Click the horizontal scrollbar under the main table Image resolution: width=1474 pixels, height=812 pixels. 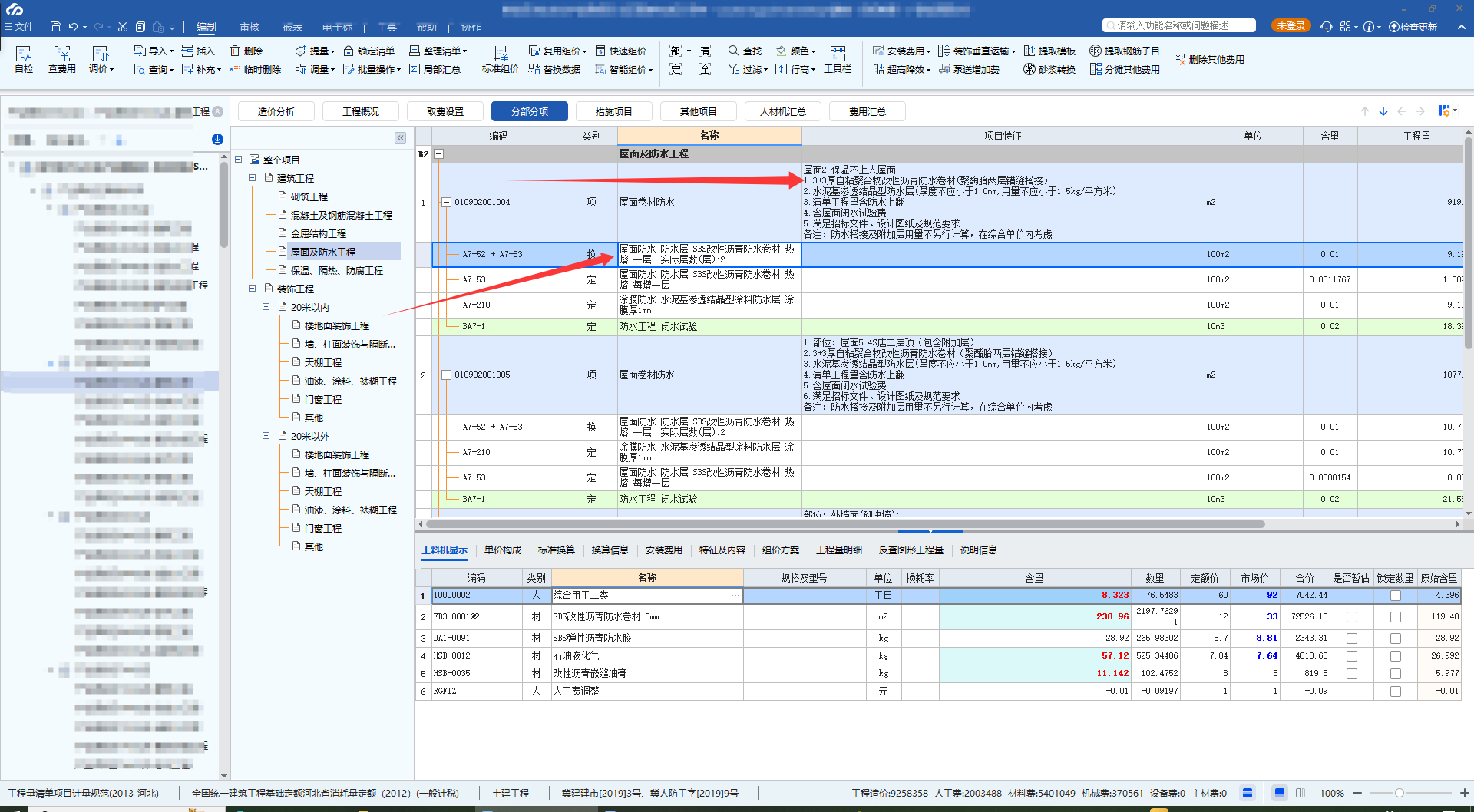click(x=844, y=524)
